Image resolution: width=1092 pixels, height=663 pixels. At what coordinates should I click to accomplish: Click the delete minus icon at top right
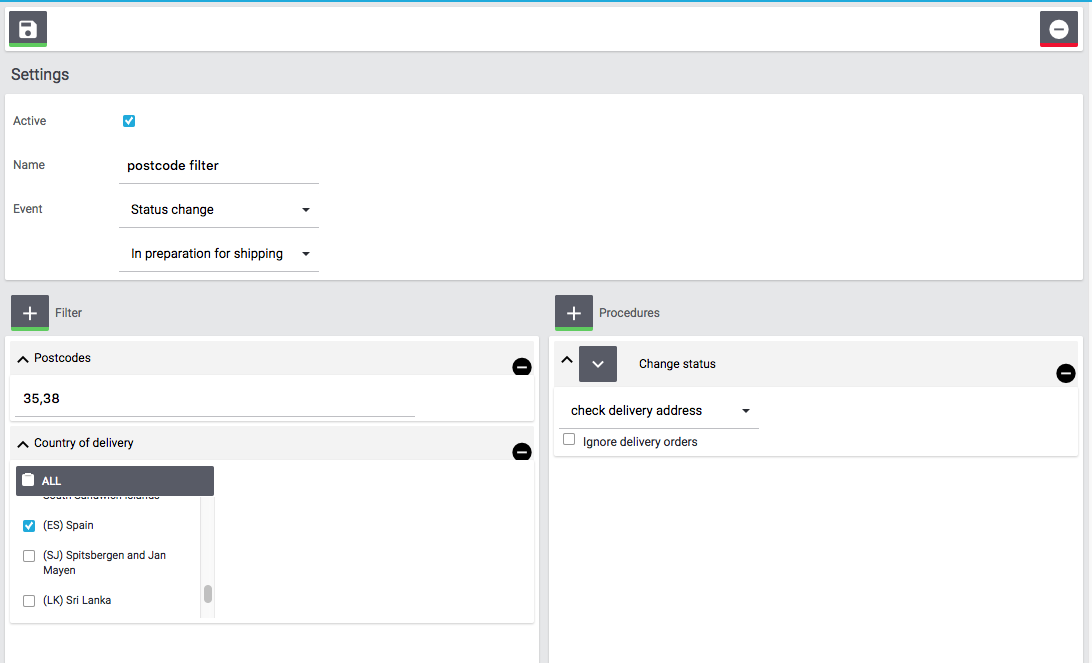(1058, 29)
